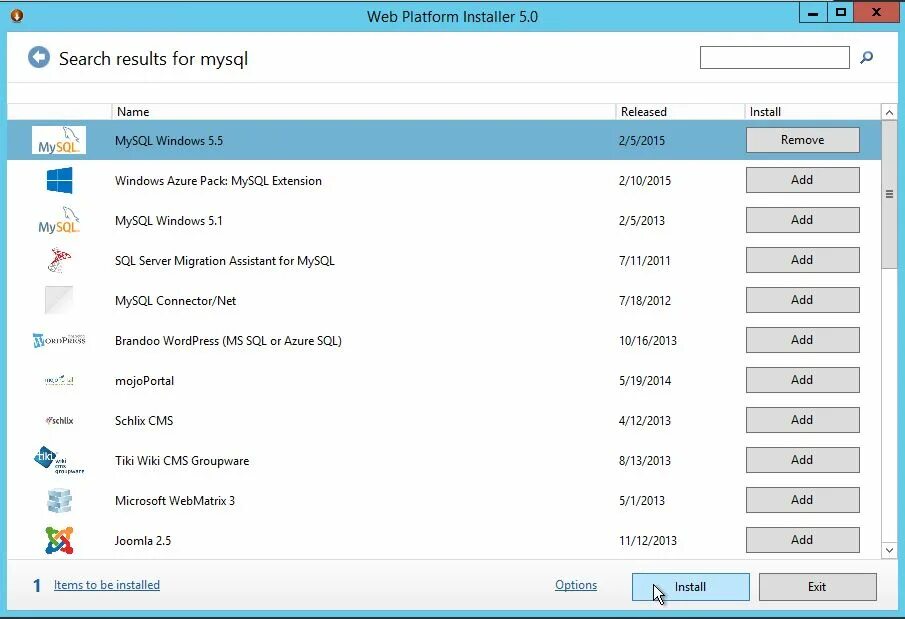The image size is (905, 619).
Task: Click the release date 2/5/2013
Action: 642,221
